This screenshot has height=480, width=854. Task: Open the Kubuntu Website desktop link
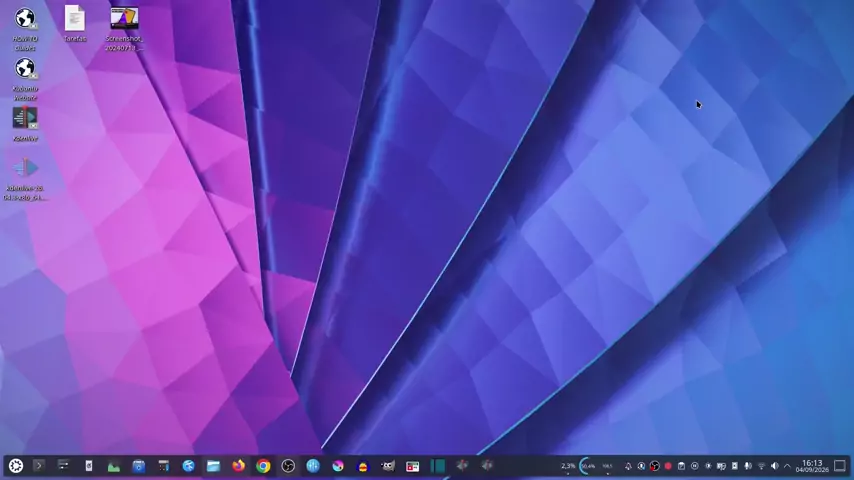pyautogui.click(x=25, y=79)
